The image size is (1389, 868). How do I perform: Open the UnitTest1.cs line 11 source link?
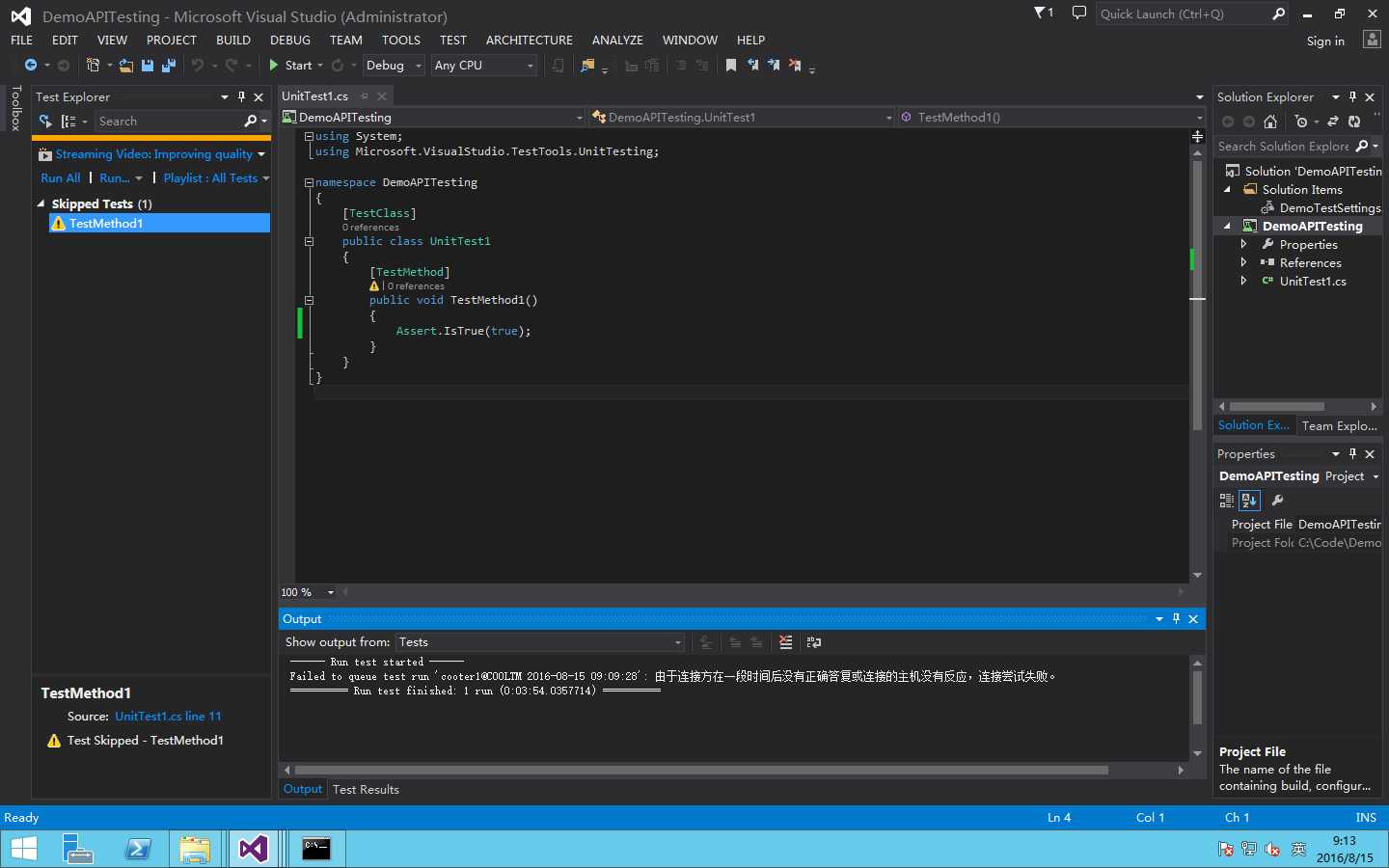pyautogui.click(x=168, y=717)
